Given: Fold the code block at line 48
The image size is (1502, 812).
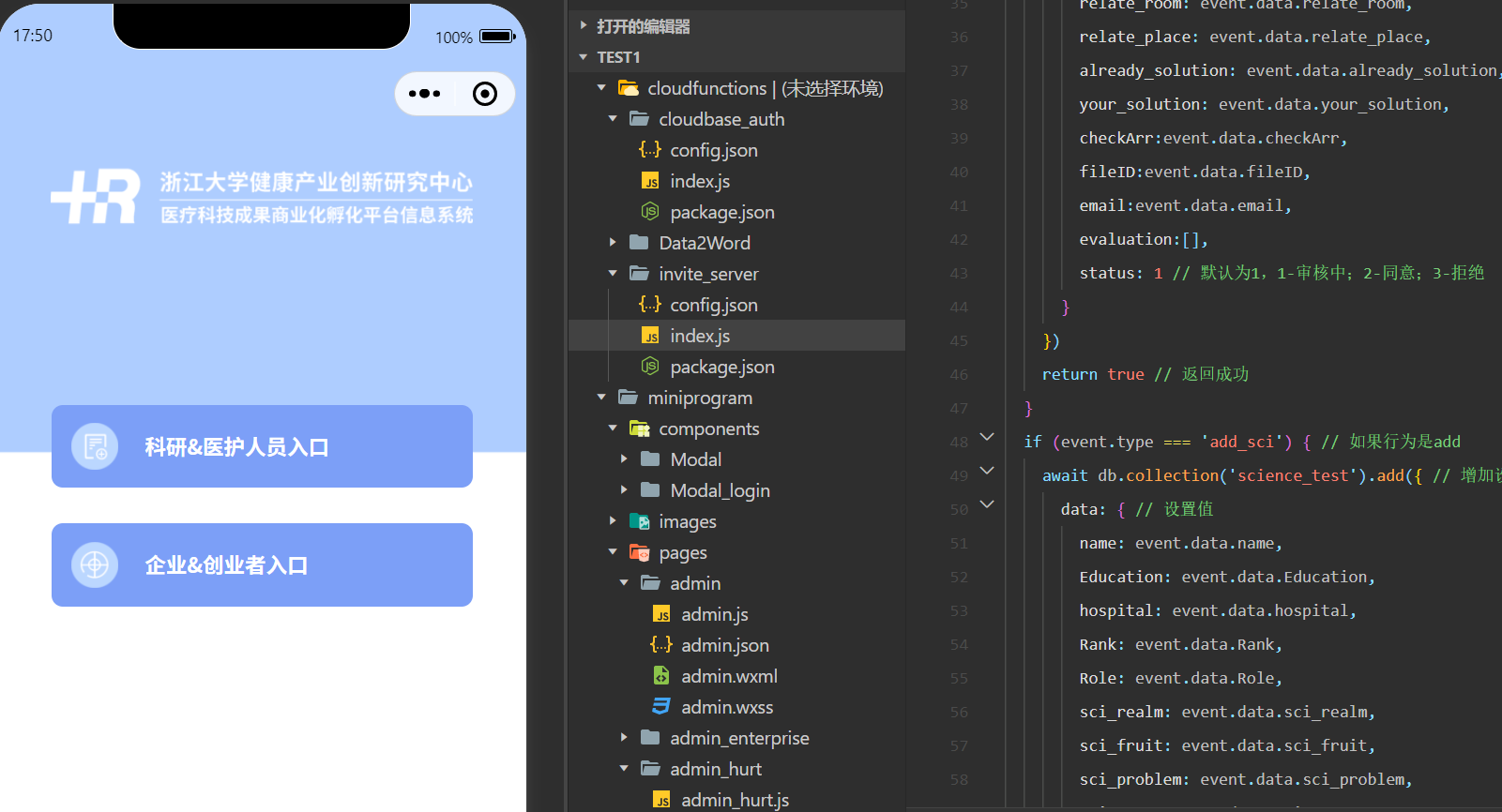Looking at the screenshot, I should 987,437.
